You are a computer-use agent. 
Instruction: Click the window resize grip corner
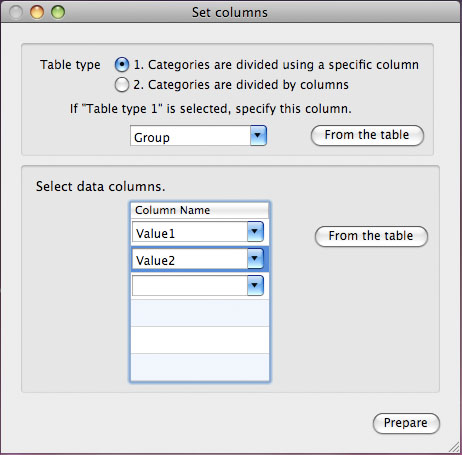coord(455,447)
